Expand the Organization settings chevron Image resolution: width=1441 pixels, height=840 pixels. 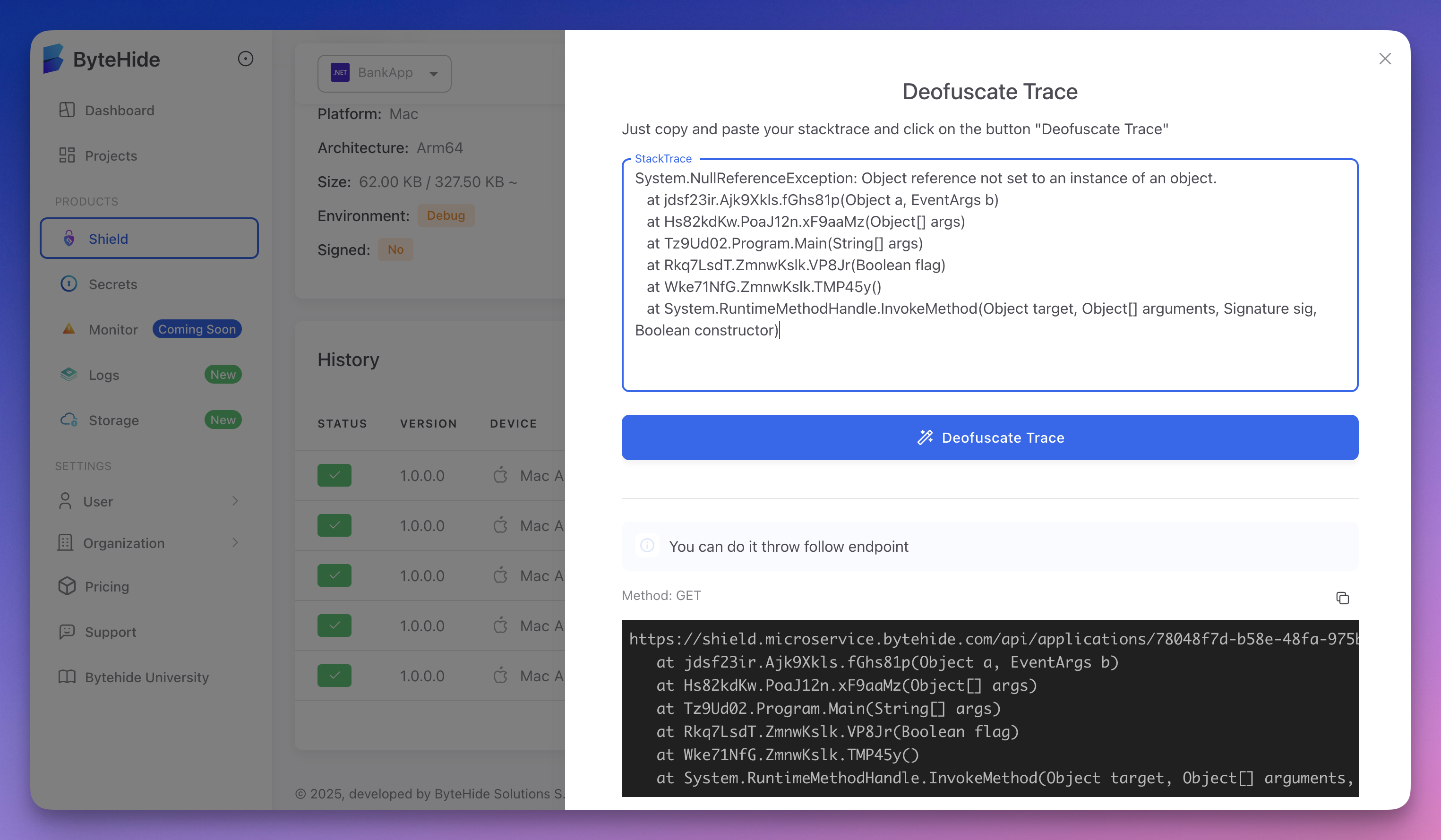(235, 543)
